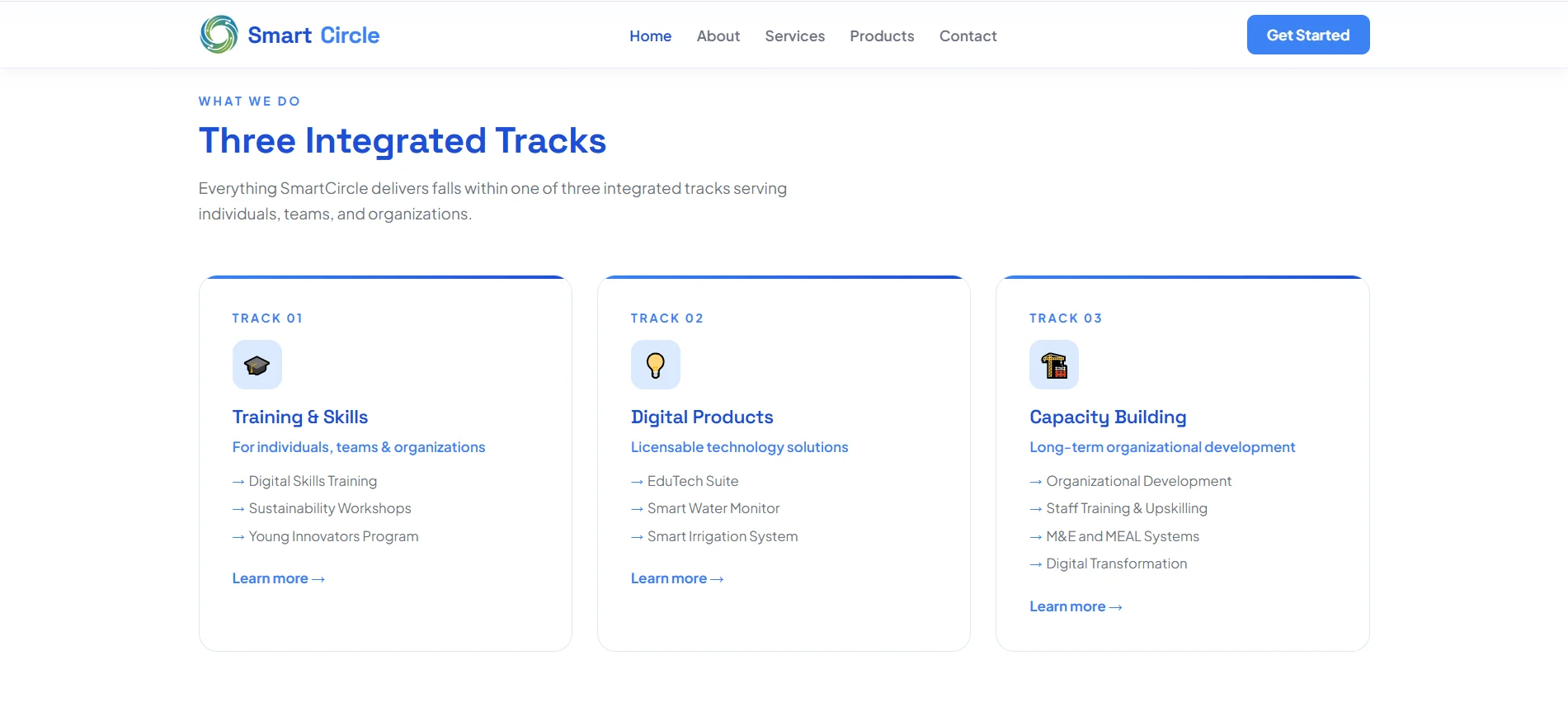Click the Get Started button
1568x726 pixels.
(x=1308, y=35)
